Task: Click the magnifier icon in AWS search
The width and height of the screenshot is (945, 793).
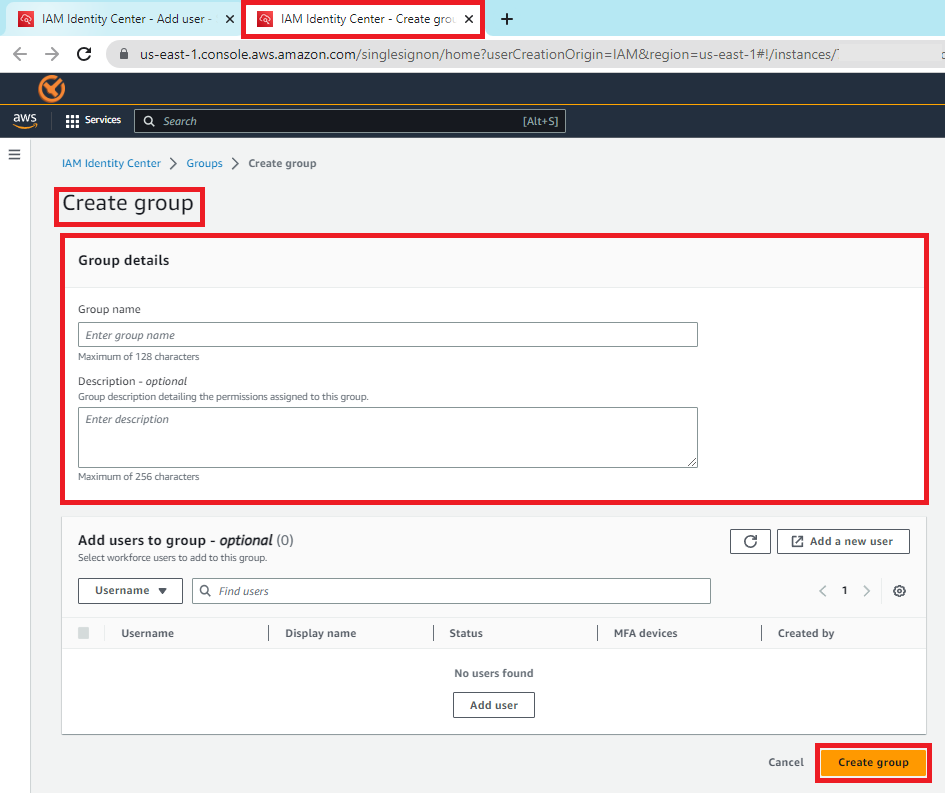Action: [x=149, y=121]
